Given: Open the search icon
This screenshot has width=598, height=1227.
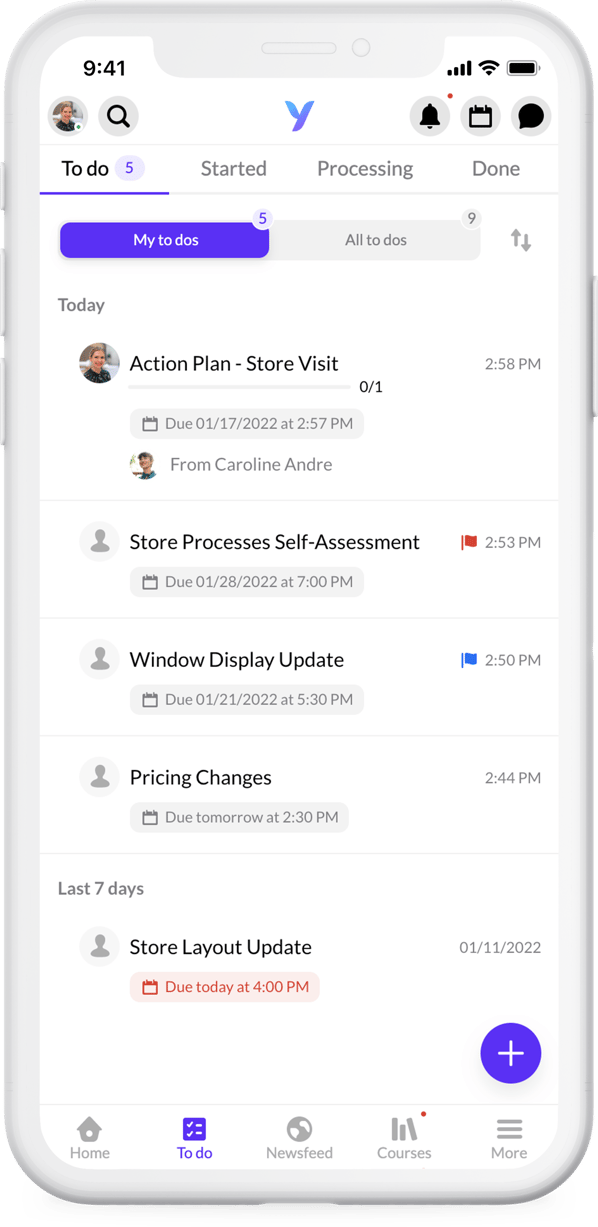Looking at the screenshot, I should (x=119, y=116).
